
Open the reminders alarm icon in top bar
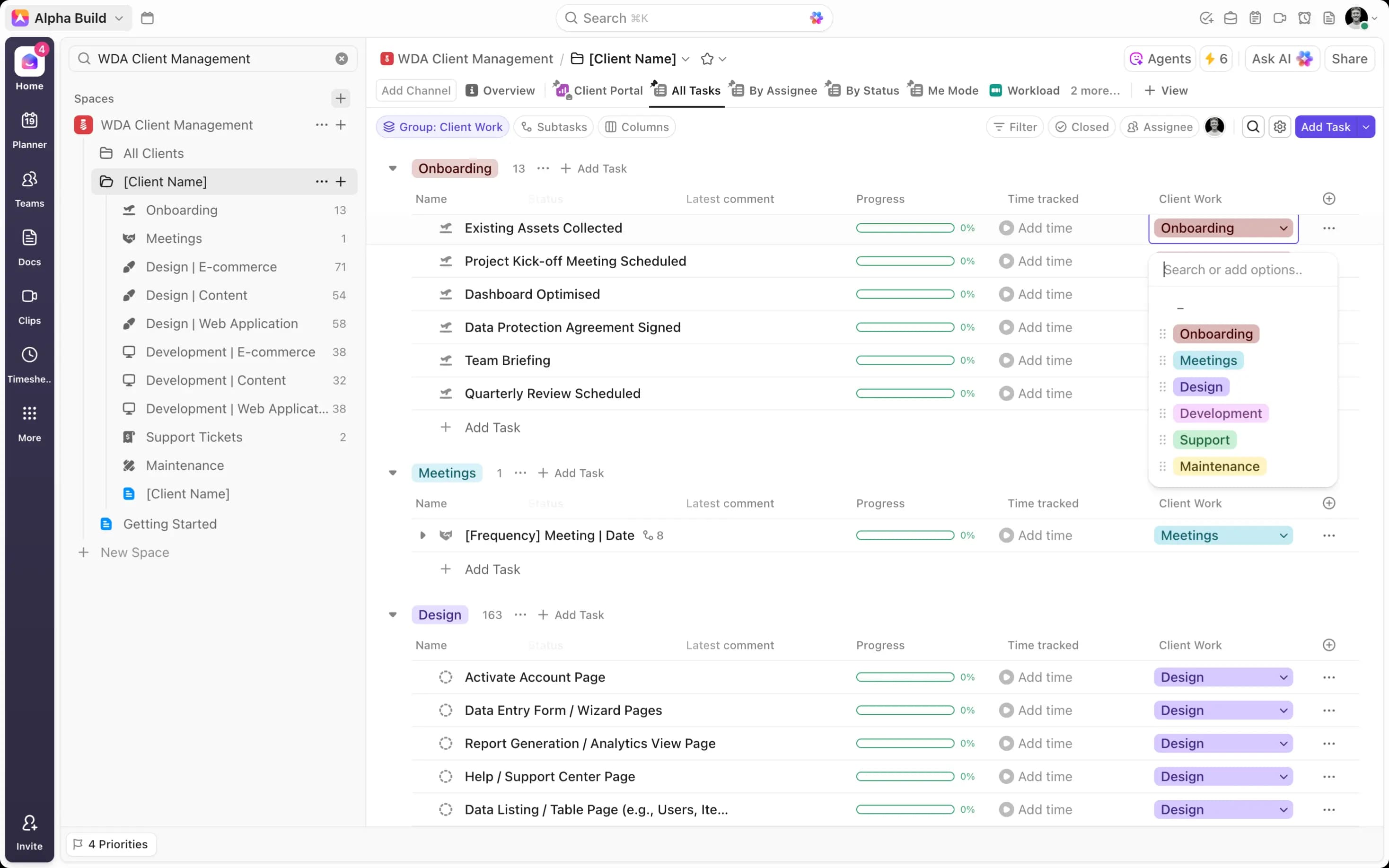pyautogui.click(x=1304, y=18)
